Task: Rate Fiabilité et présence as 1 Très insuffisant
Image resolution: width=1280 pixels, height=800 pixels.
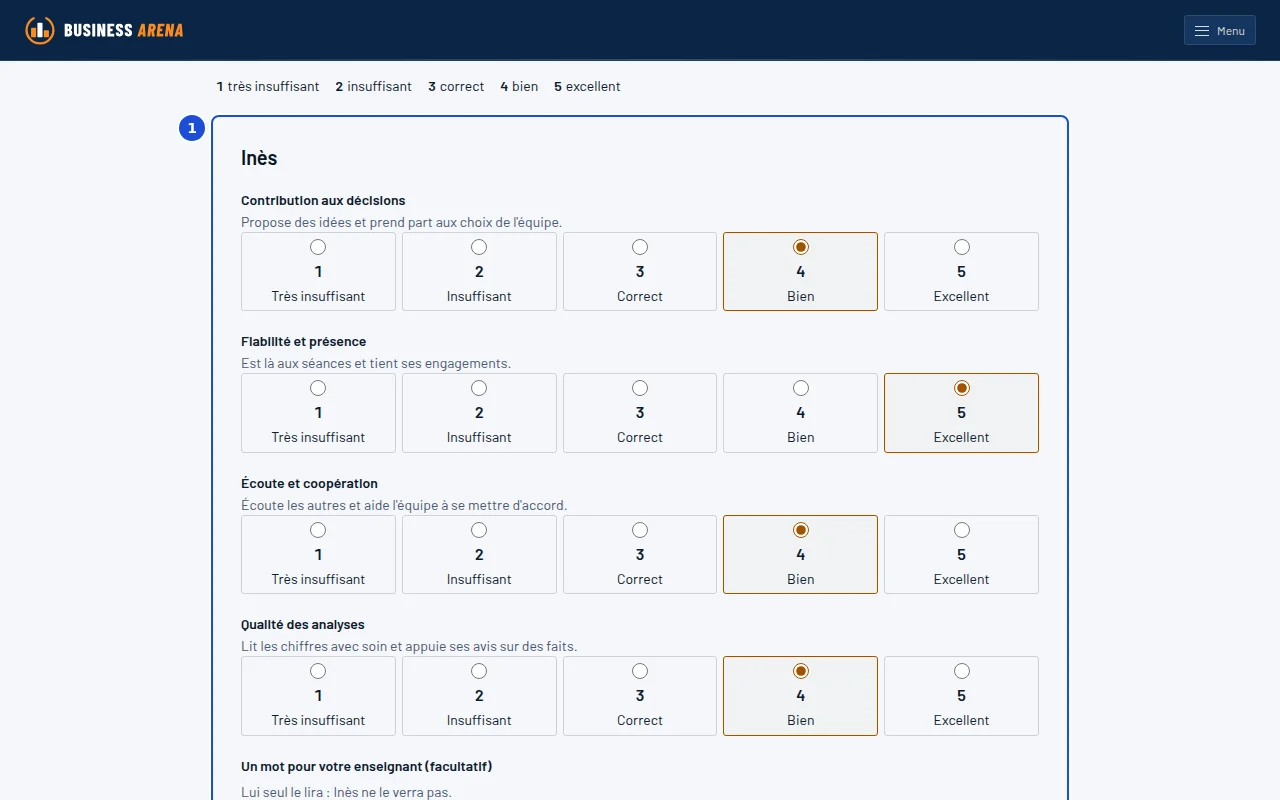Action: click(x=318, y=413)
